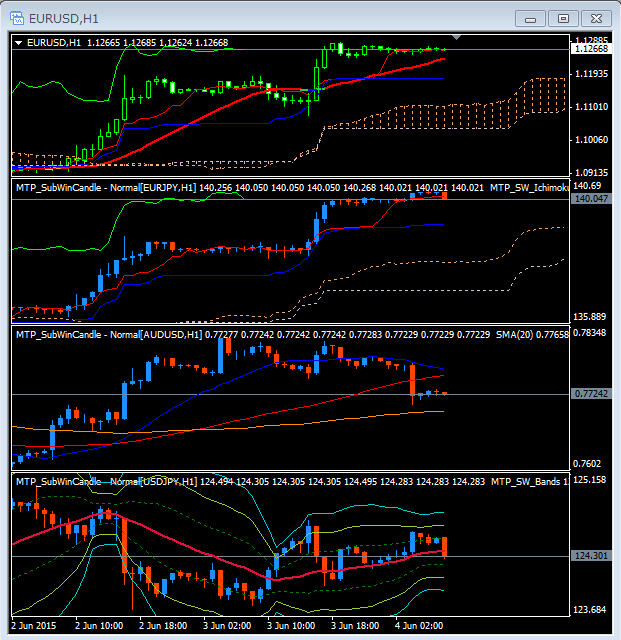Click the MTP_SubWinCandle EURJPY,H1 indicator label
Viewport: 621px width, 640px height.
coord(106,188)
